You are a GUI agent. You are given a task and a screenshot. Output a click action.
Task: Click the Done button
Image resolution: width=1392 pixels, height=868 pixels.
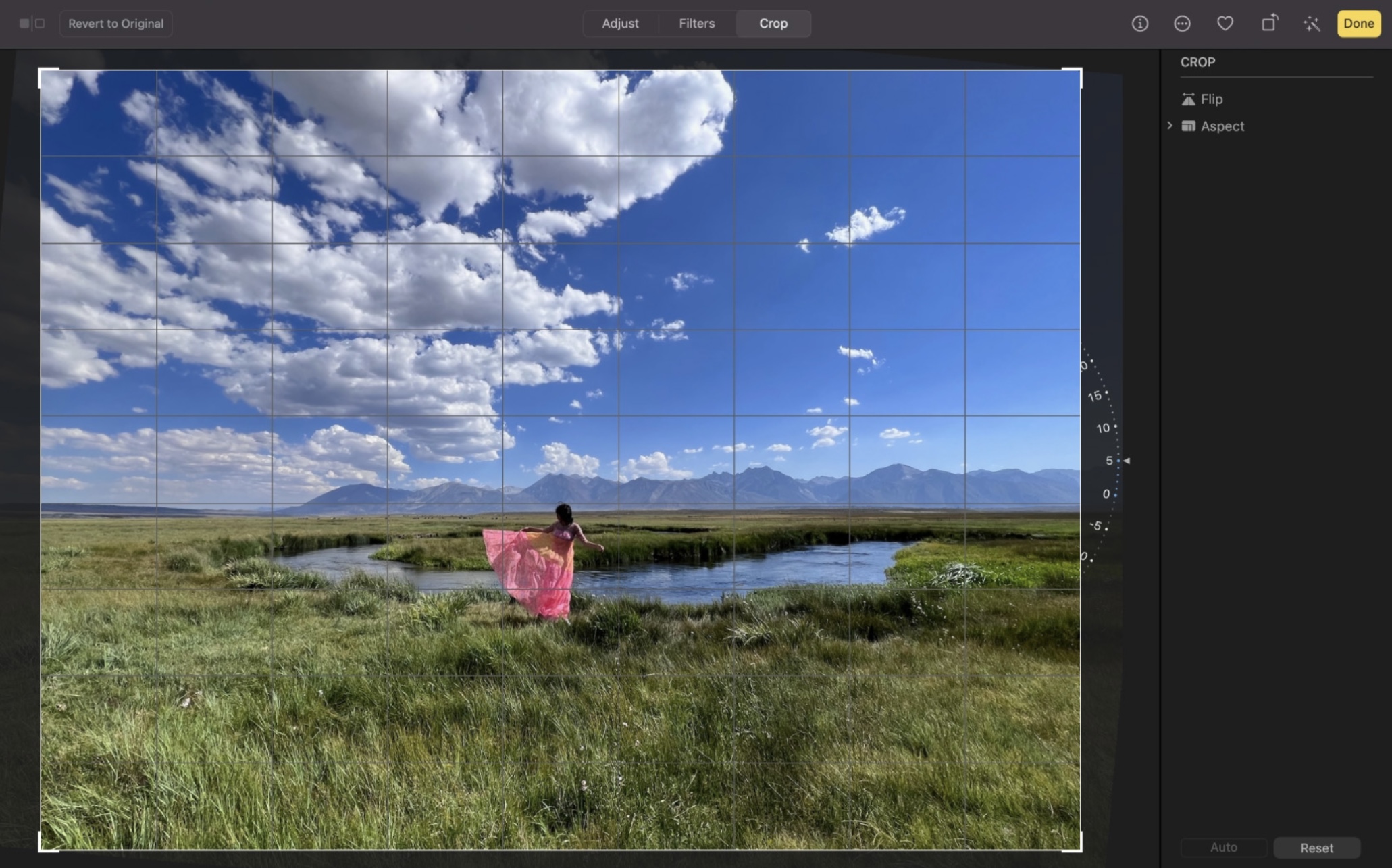(x=1358, y=24)
